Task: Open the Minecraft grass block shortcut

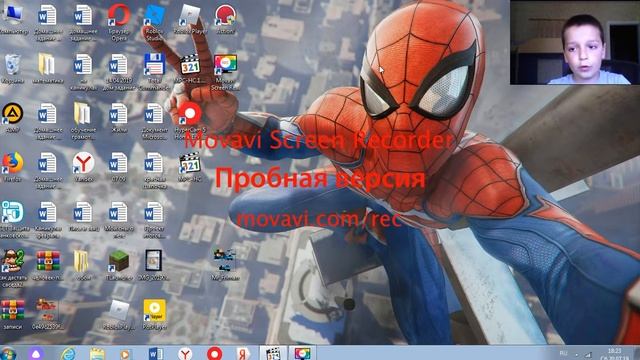Action: [x=119, y=265]
